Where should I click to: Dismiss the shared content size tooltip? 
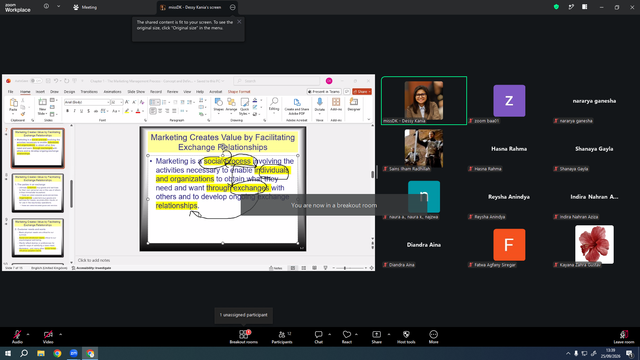[x=239, y=22]
